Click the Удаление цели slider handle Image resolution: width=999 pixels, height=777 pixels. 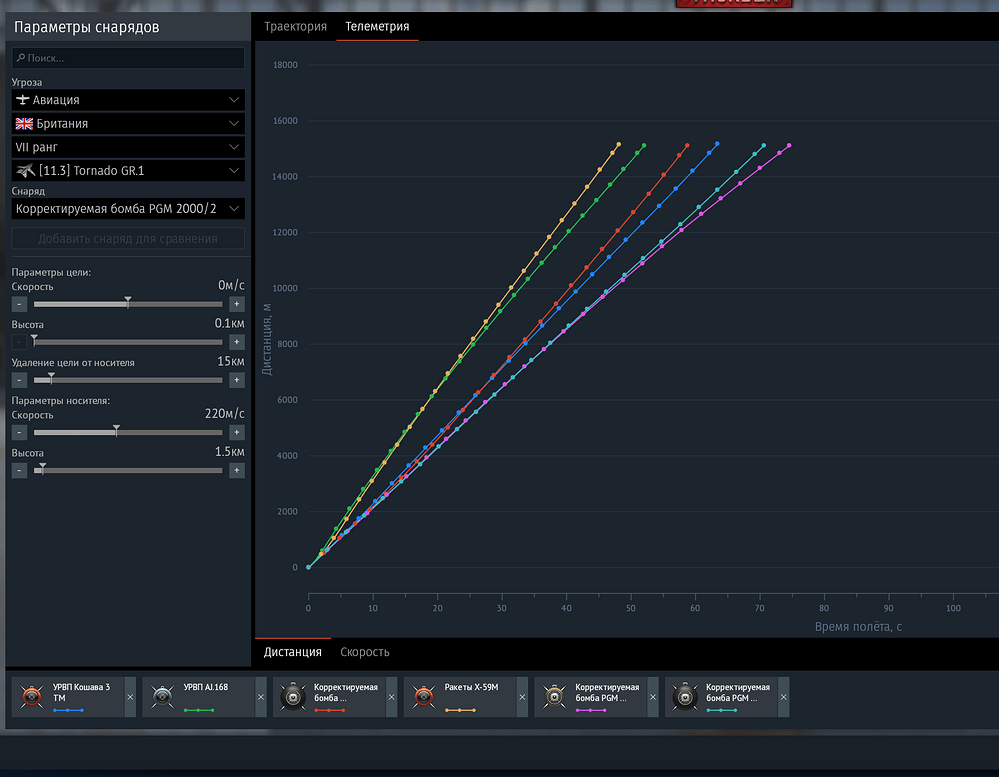click(x=52, y=378)
